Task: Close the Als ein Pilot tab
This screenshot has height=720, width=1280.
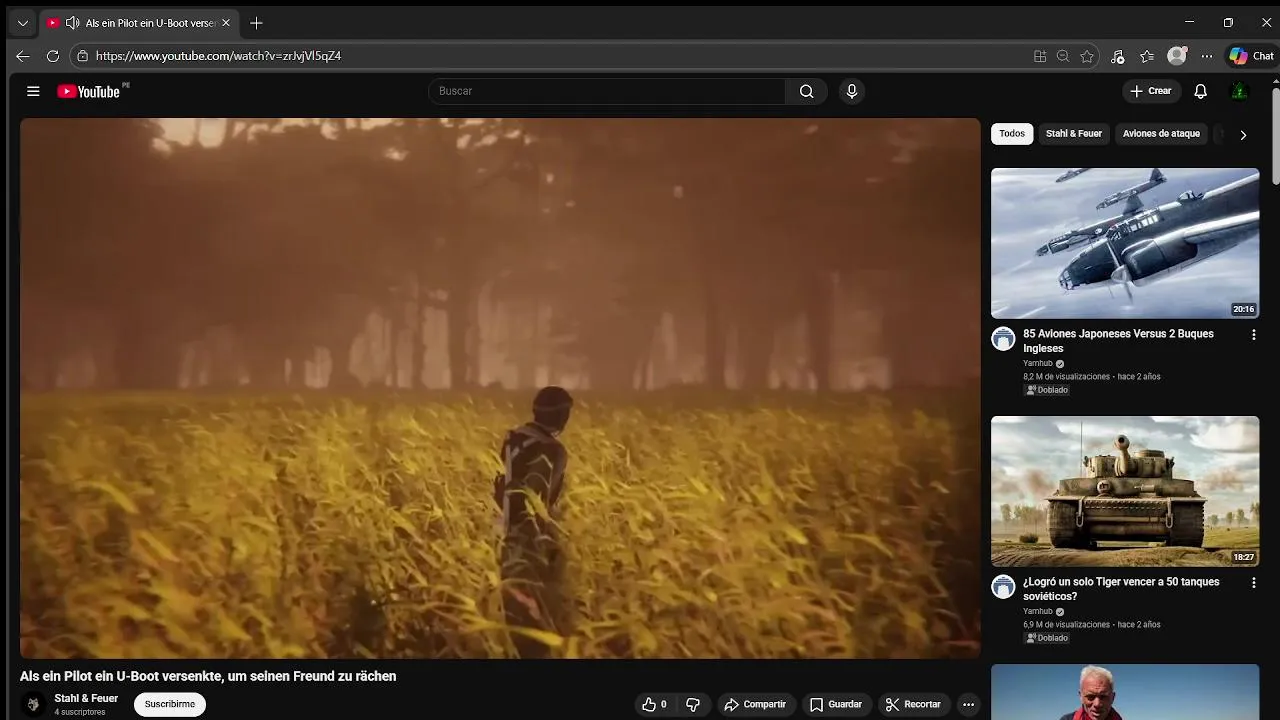Action: coord(226,23)
